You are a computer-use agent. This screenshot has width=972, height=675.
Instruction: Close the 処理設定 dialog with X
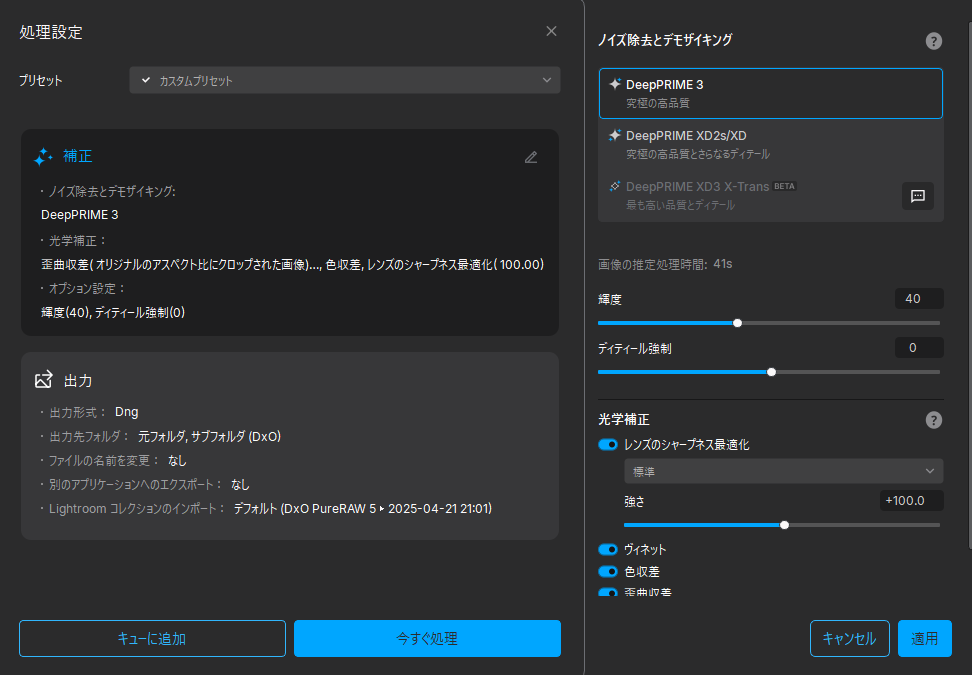551,31
